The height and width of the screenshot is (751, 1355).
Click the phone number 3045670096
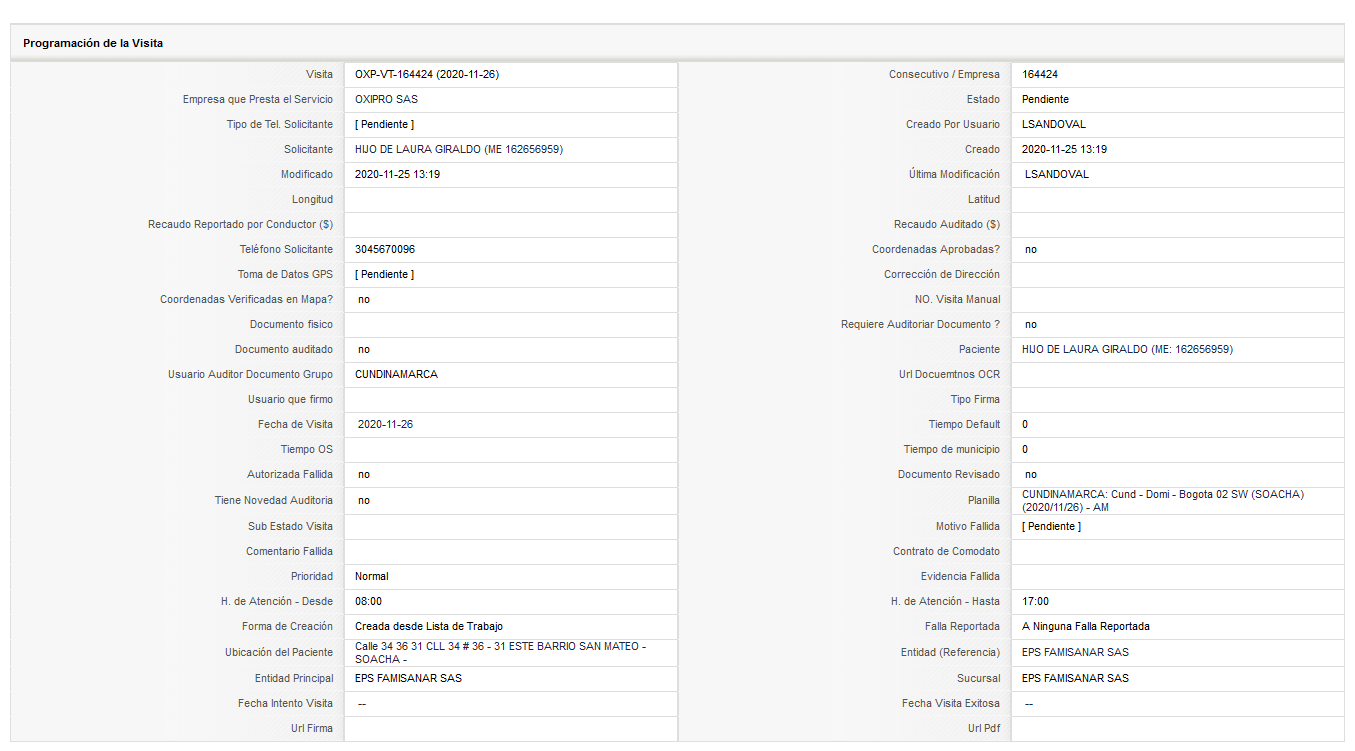(x=385, y=250)
